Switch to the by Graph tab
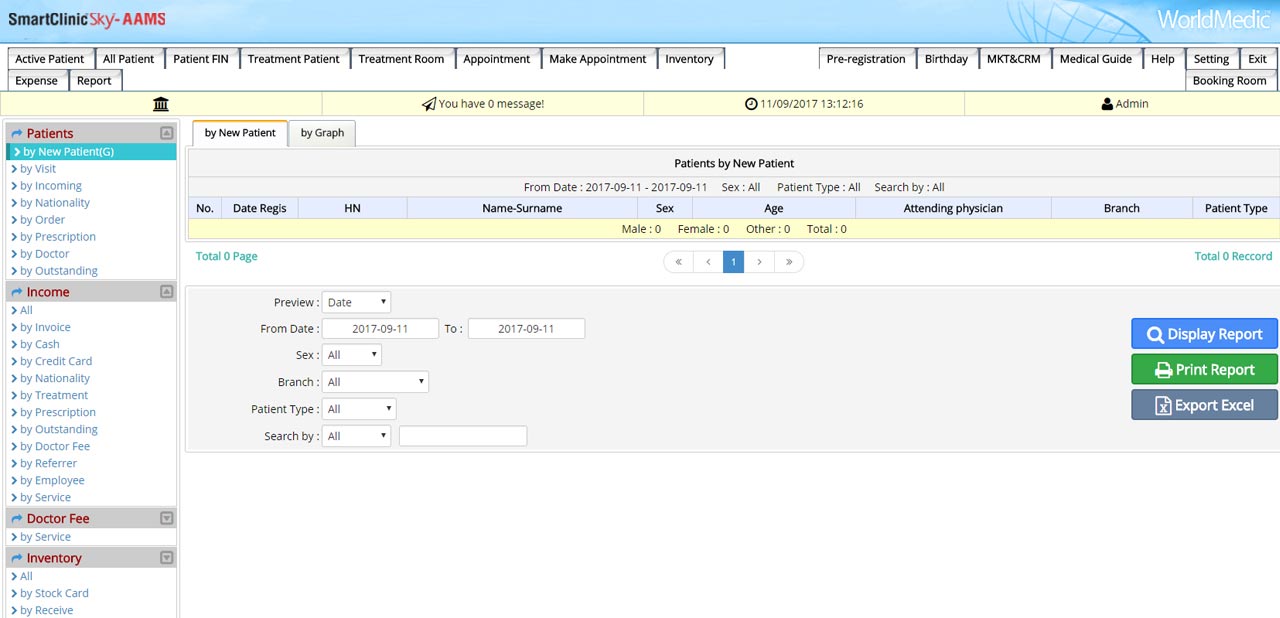The image size is (1280, 618). click(322, 133)
